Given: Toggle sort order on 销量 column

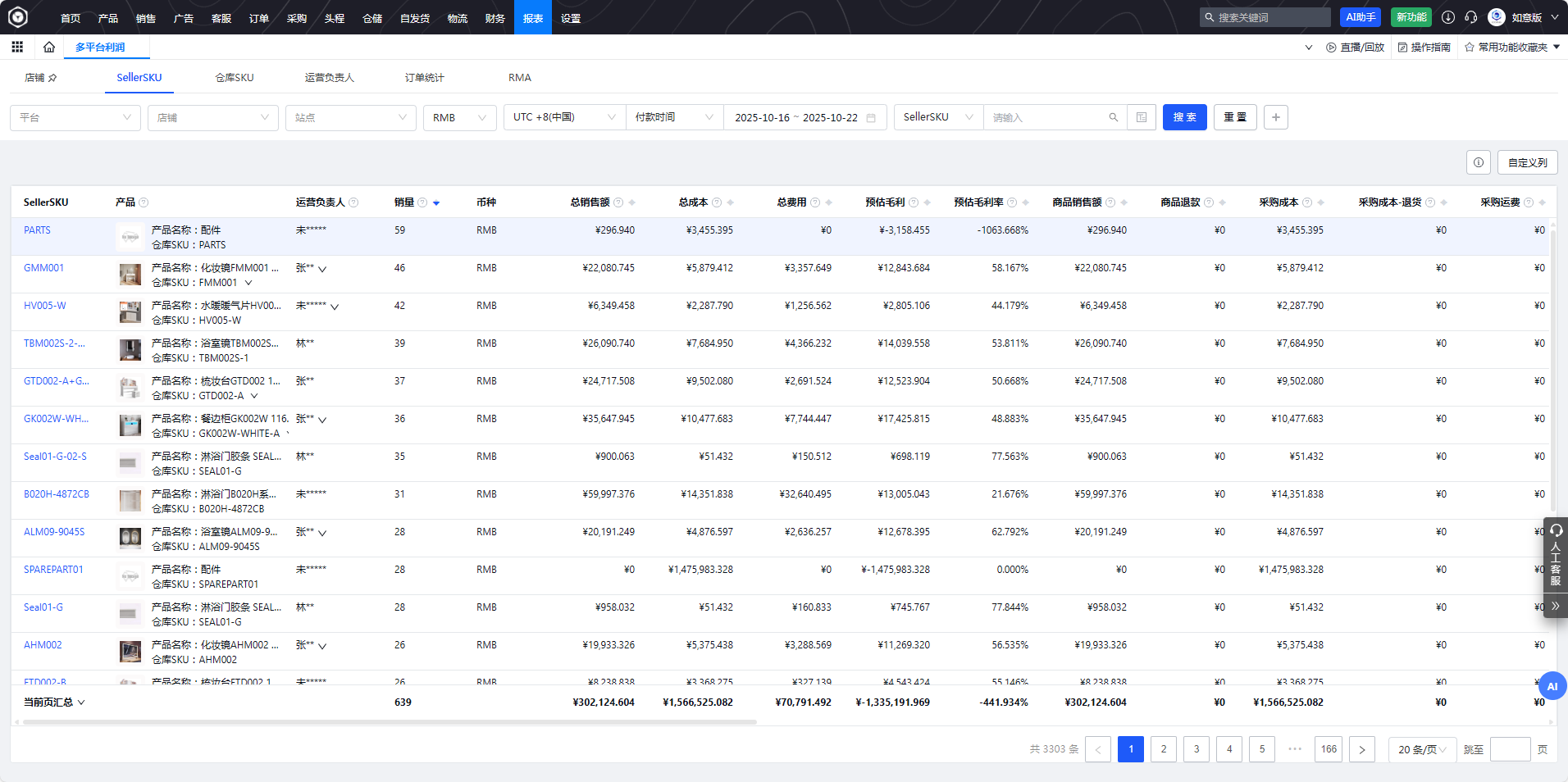Looking at the screenshot, I should (x=436, y=202).
